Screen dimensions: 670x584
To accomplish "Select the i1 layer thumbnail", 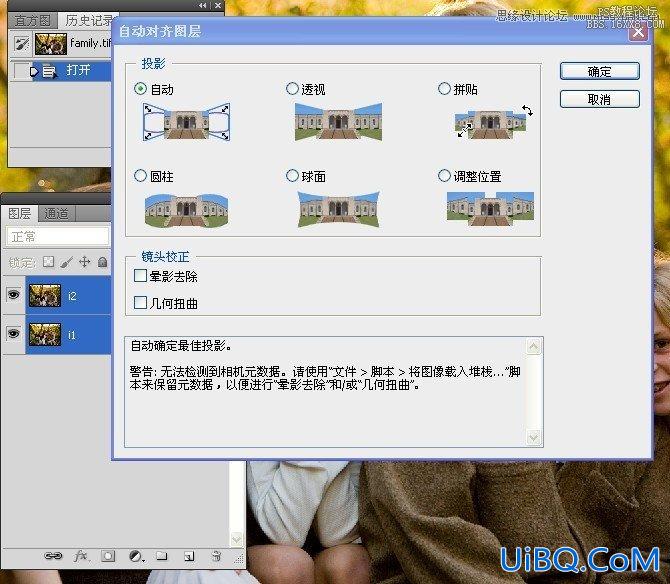I will point(45,334).
